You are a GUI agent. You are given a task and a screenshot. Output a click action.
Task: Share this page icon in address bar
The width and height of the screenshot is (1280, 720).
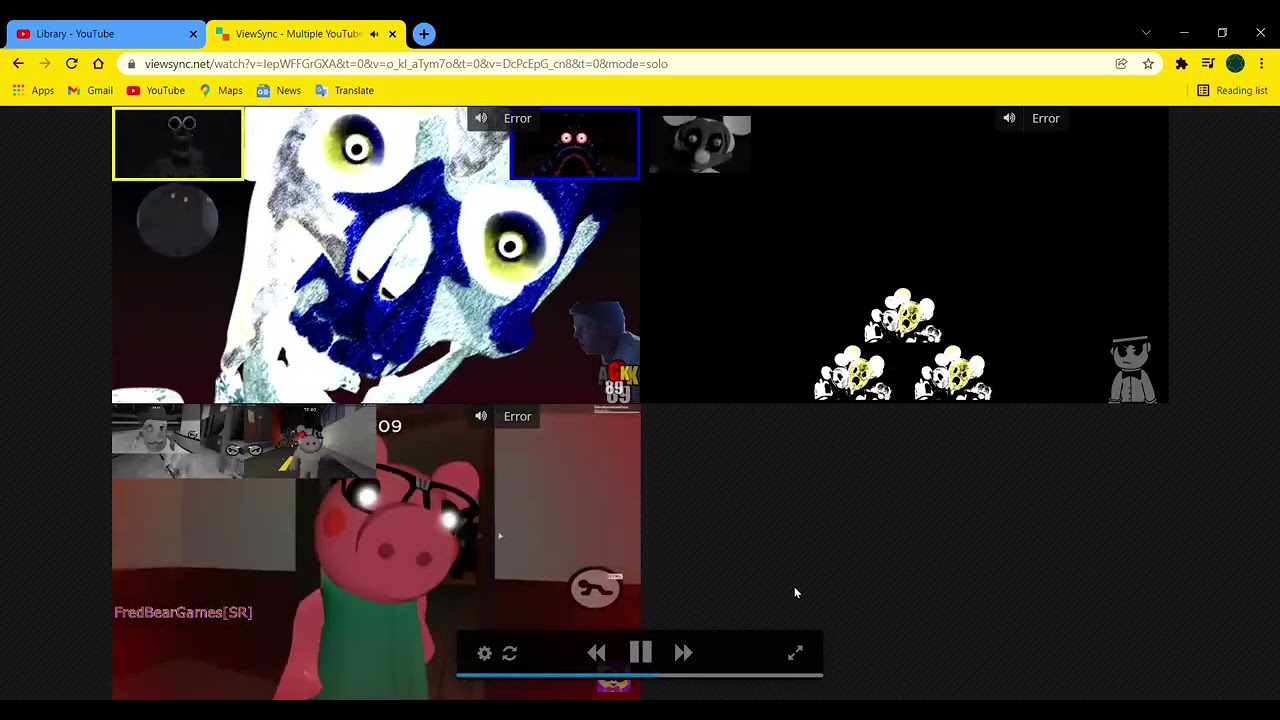1121,64
